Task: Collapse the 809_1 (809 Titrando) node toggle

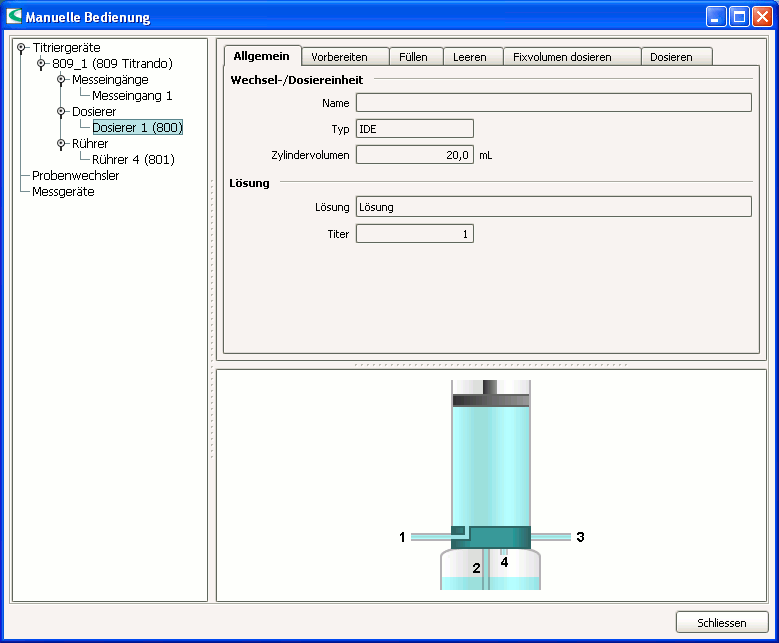Action: [x=41, y=64]
